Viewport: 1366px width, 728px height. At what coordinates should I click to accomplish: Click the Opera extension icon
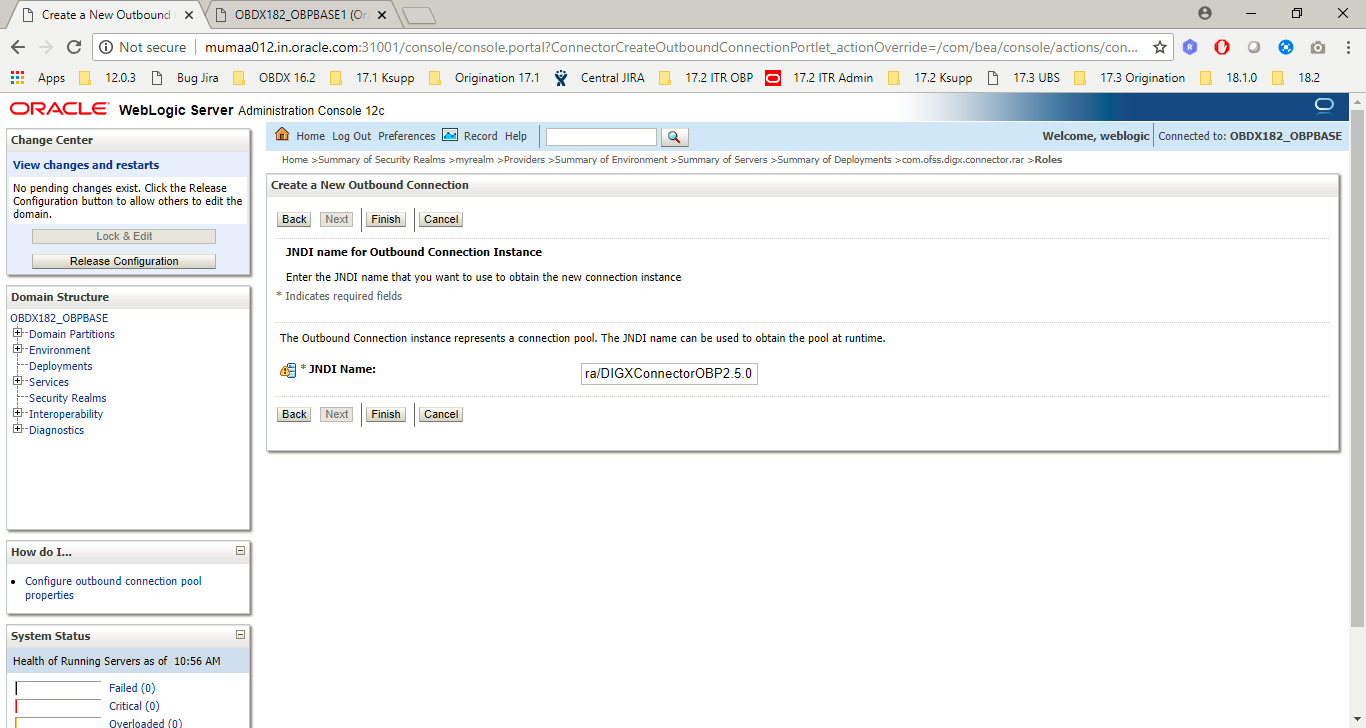click(1222, 47)
